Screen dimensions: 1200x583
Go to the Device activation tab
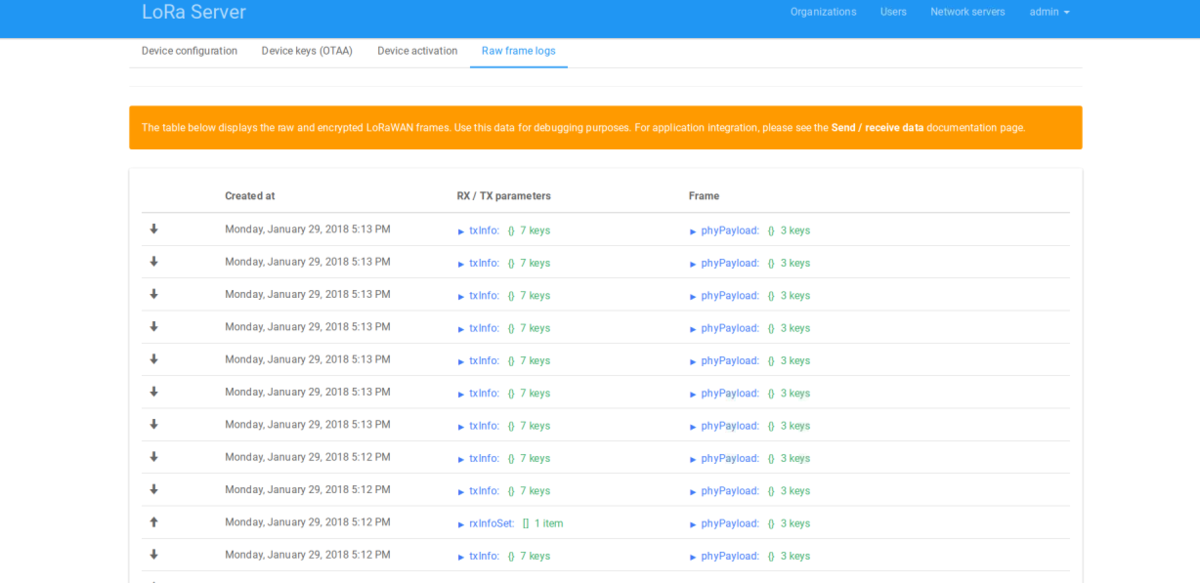[x=417, y=51]
